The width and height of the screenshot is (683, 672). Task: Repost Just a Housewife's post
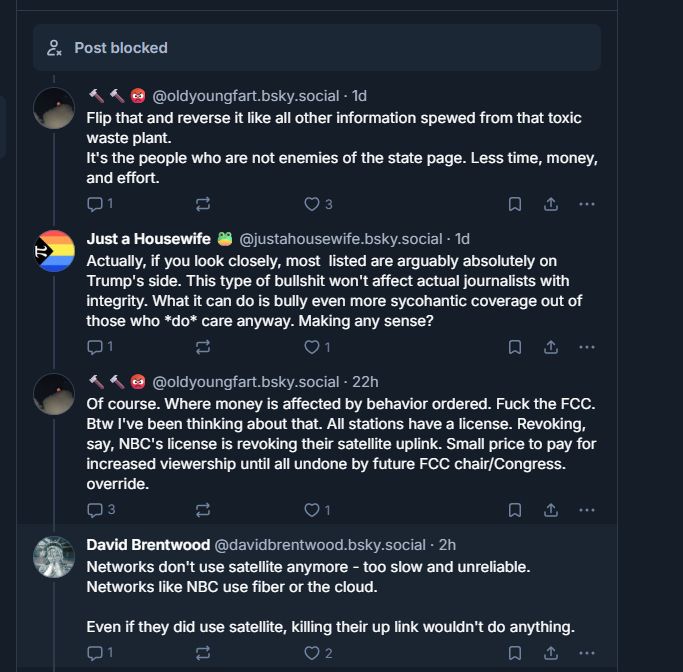click(x=203, y=347)
